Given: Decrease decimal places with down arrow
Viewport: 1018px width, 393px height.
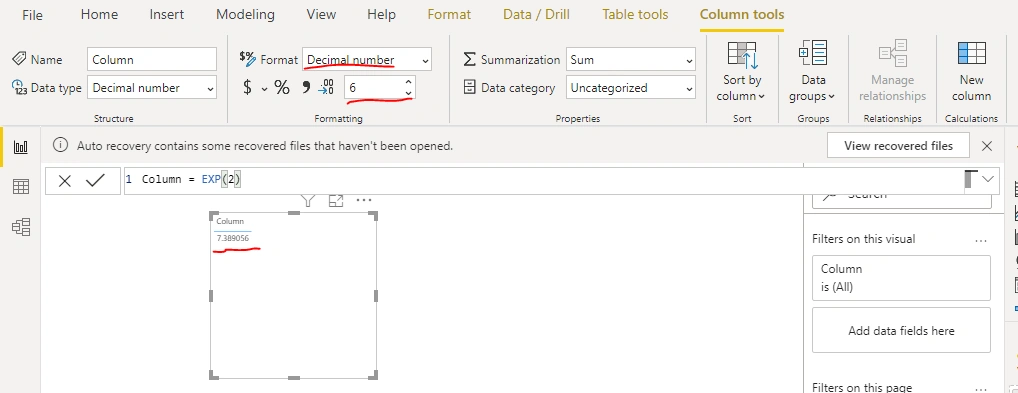Looking at the screenshot, I should (x=408, y=94).
